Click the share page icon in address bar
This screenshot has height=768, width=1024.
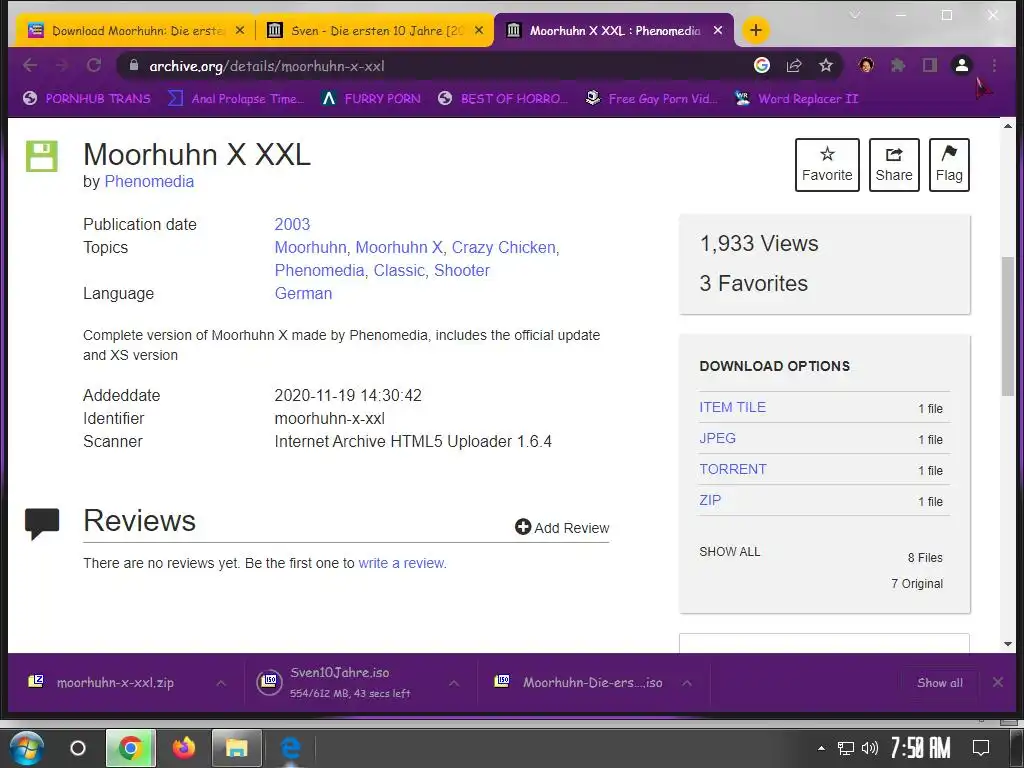[x=794, y=65]
